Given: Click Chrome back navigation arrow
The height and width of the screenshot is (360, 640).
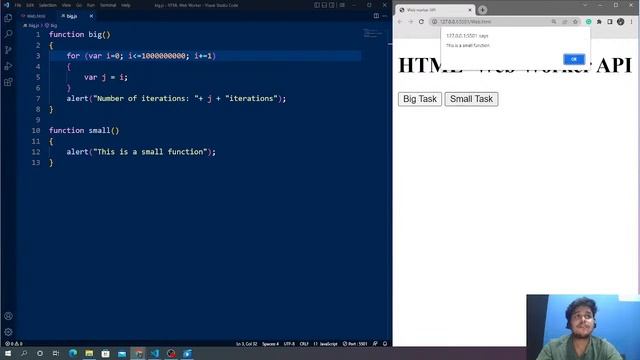Looking at the screenshot, I should [x=400, y=22].
